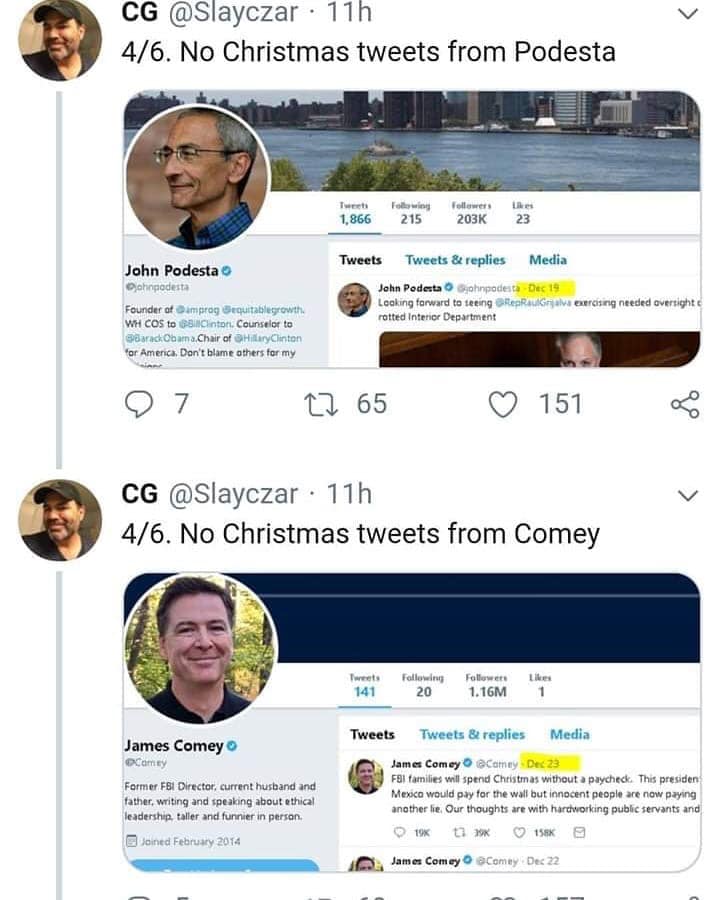The image size is (720, 900).
Task: Open Podesta's Followers count 203K
Action: (471, 213)
